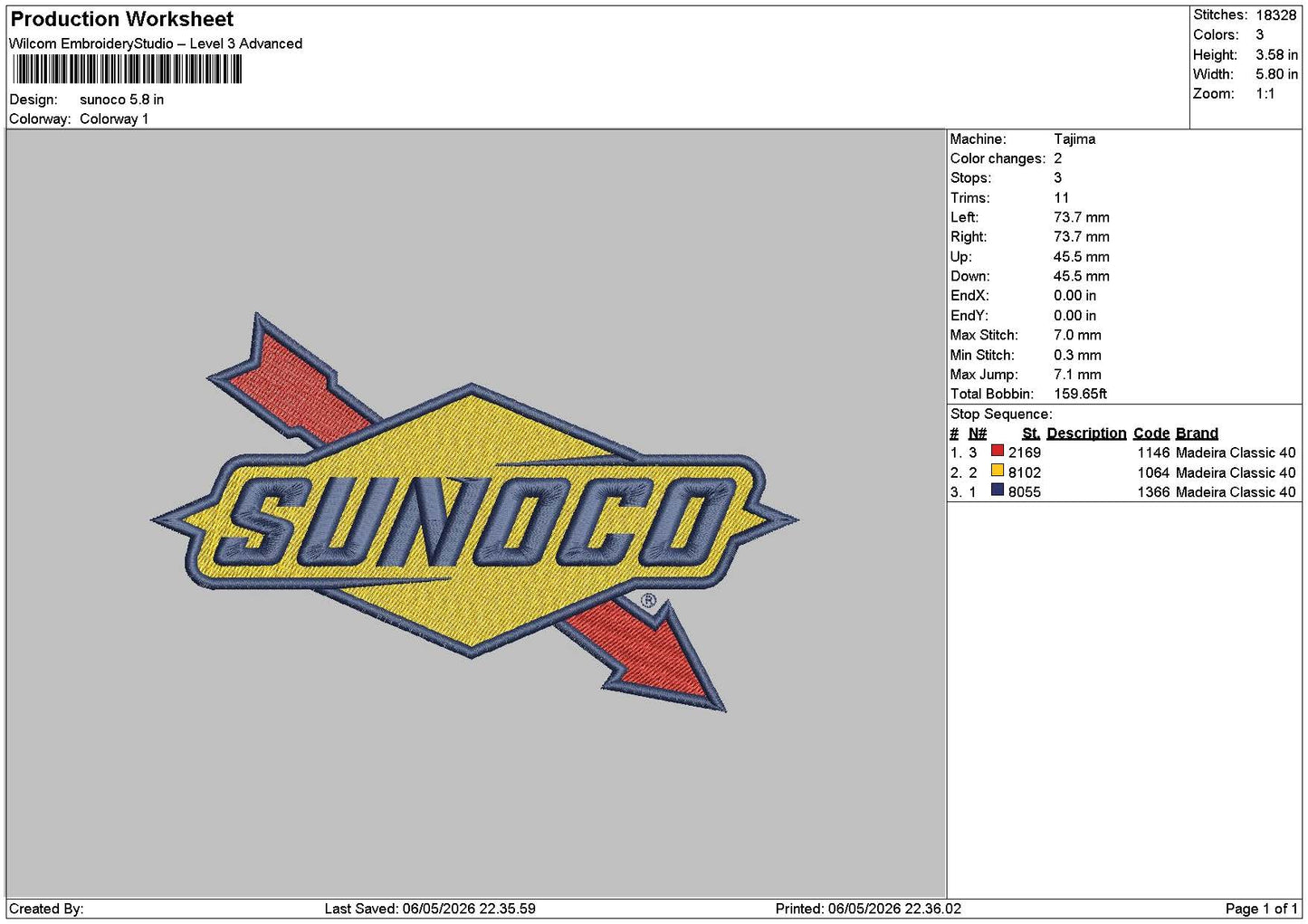Click 'Madeira Classic 40' in the 8102 row
Image resolution: width=1308 pixels, height=924 pixels.
(x=1236, y=472)
